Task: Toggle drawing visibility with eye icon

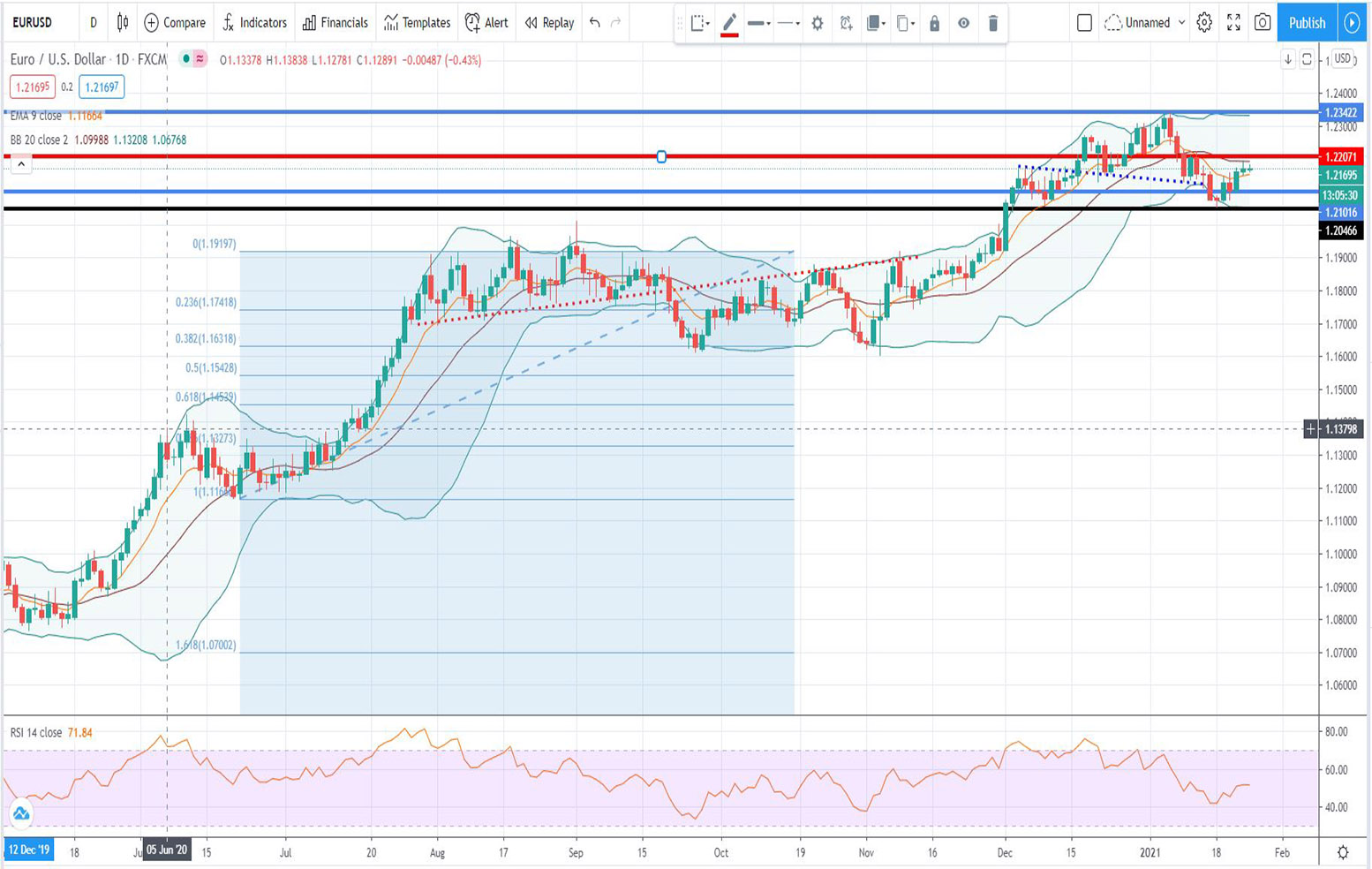Action: (963, 24)
